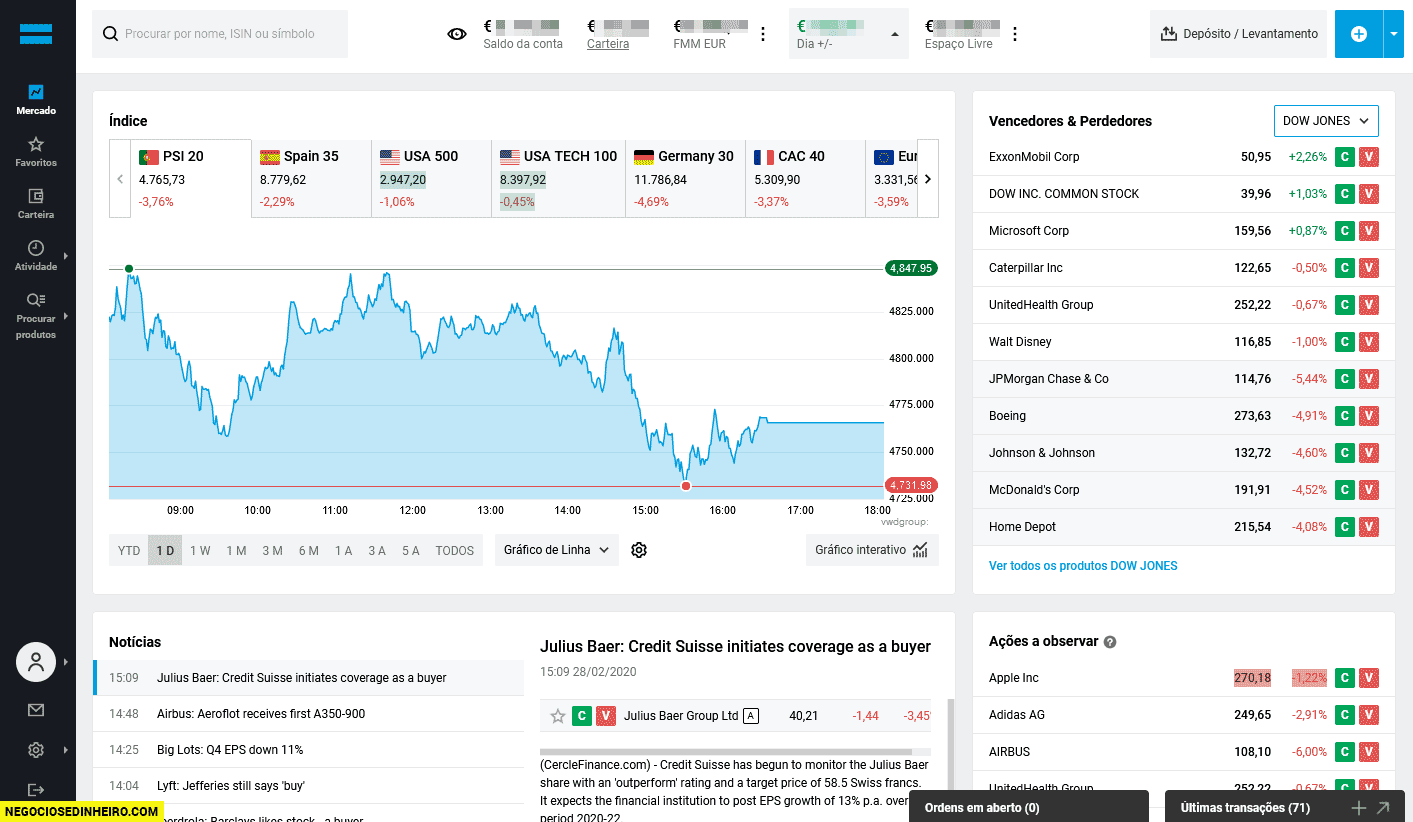
Task: Click sell V button for Boeing
Action: 1369,416
